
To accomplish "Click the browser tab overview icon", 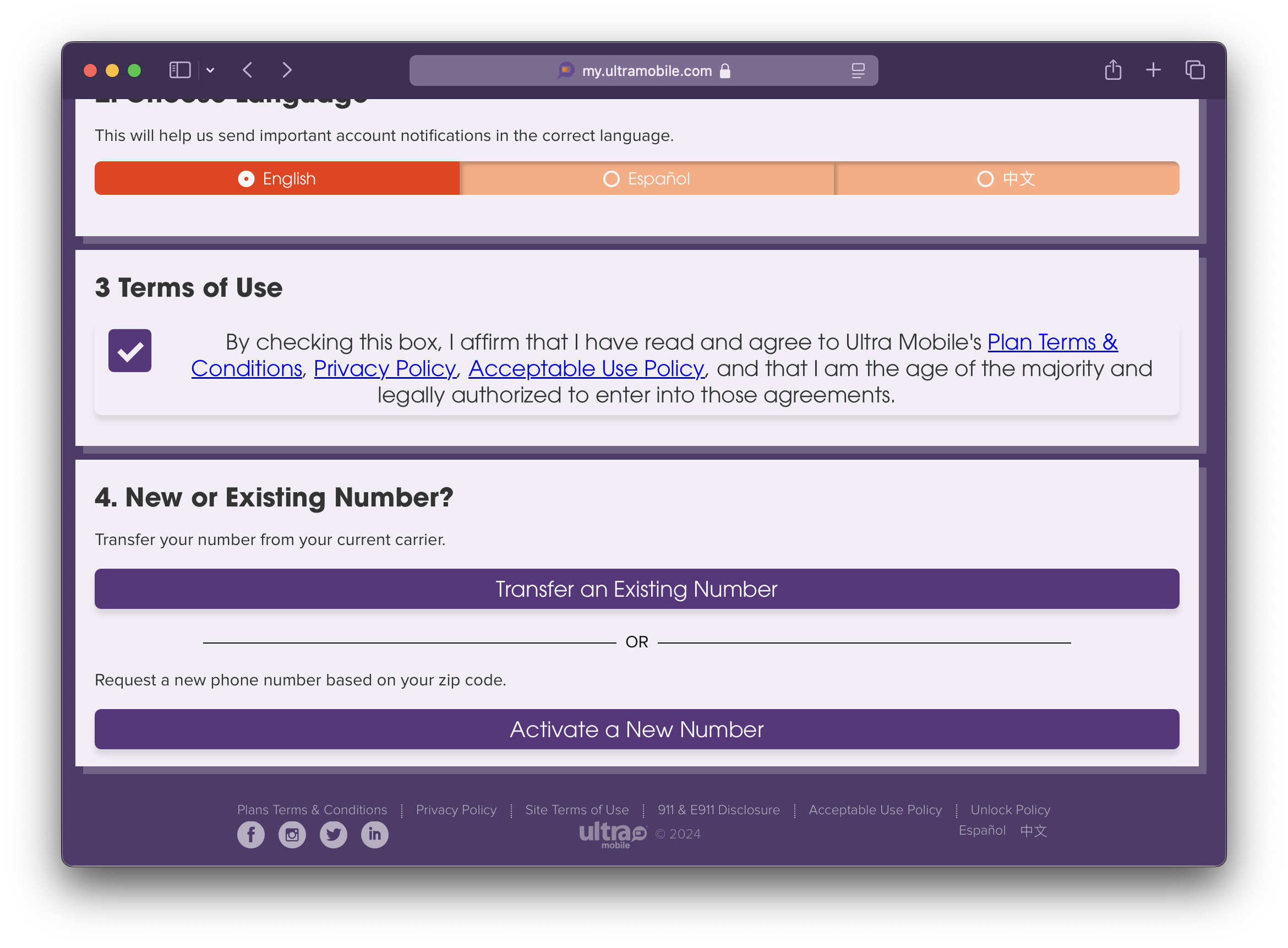I will (1193, 69).
